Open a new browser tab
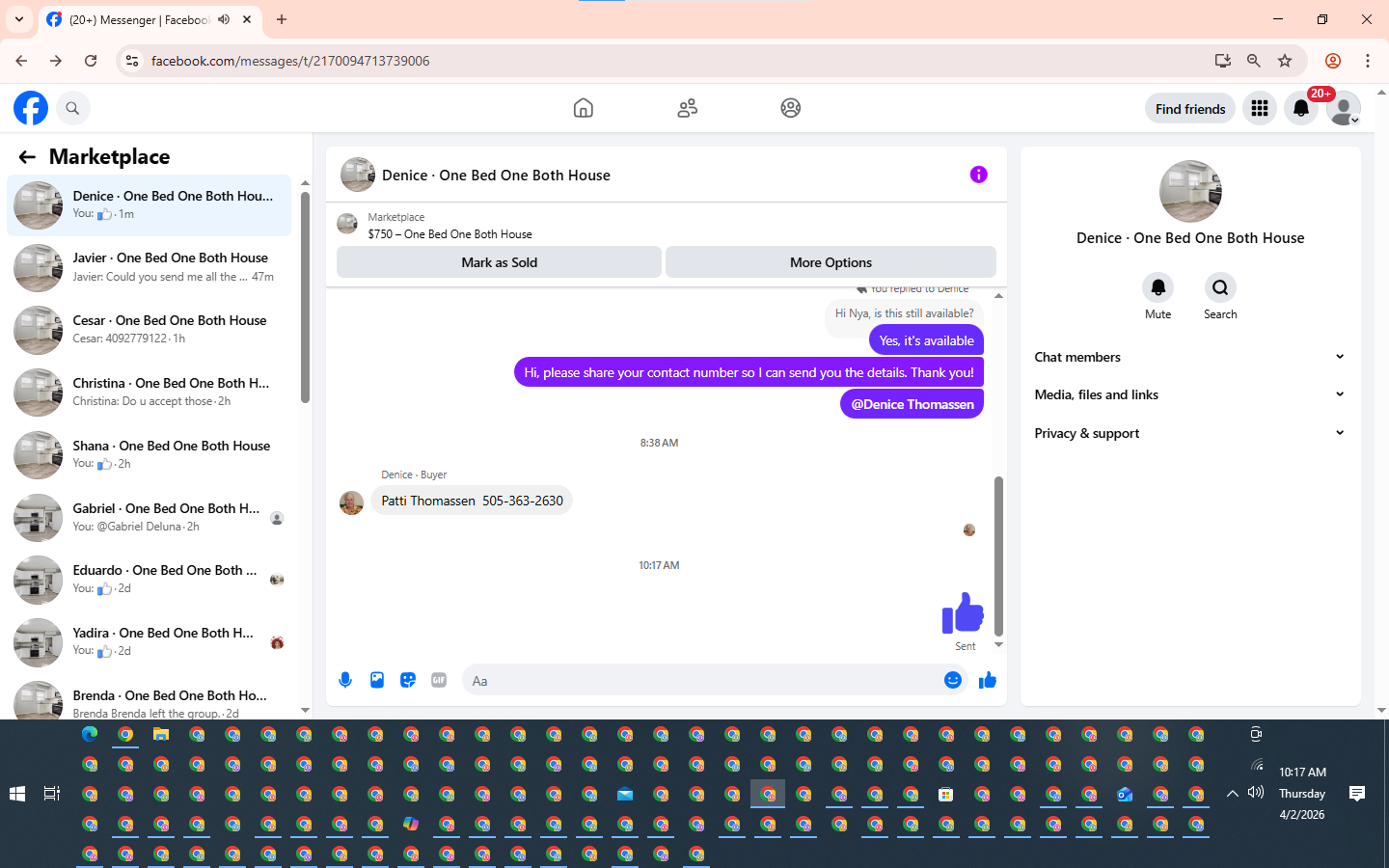 (282, 19)
